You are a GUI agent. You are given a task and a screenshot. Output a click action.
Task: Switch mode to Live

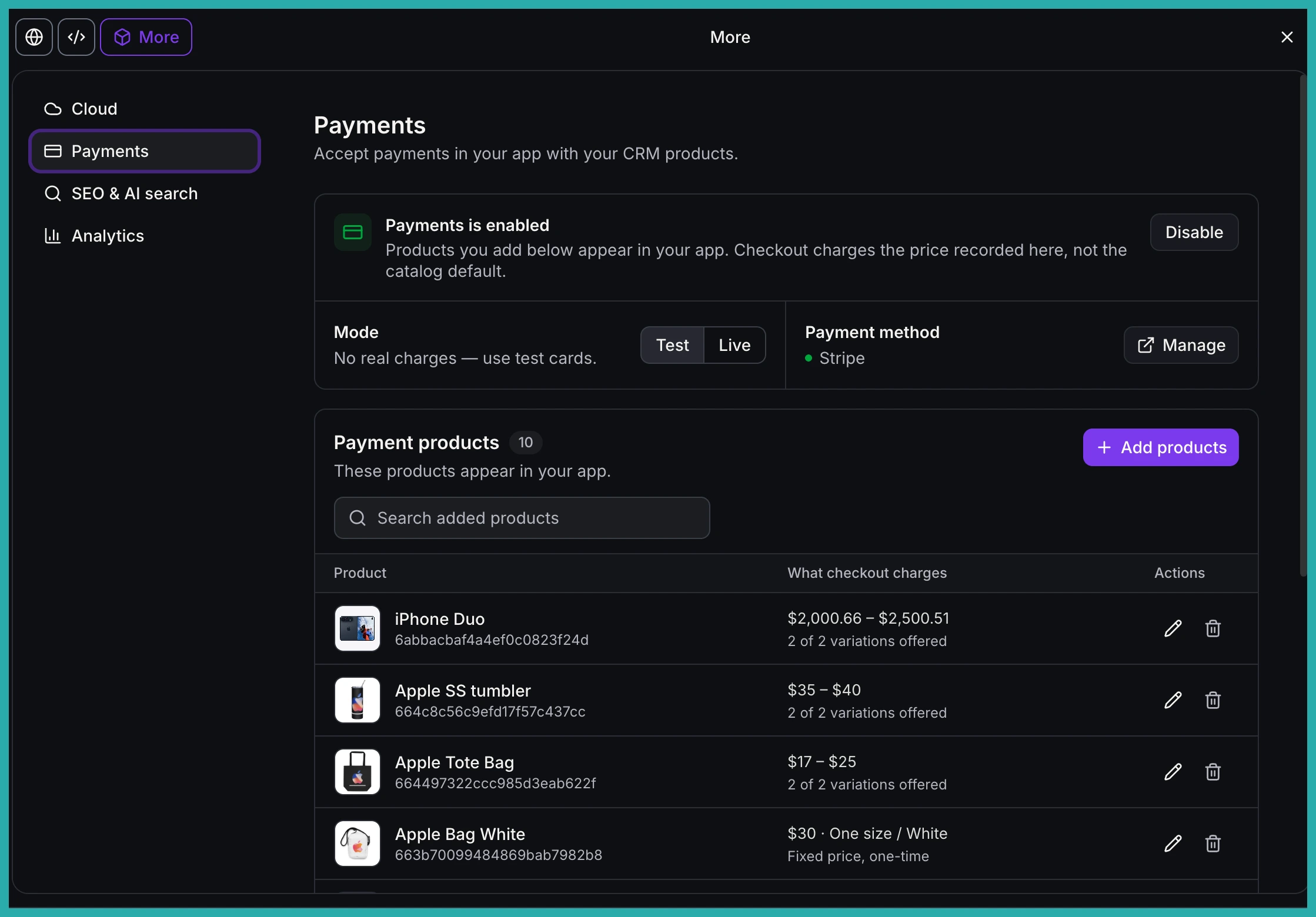pos(734,345)
